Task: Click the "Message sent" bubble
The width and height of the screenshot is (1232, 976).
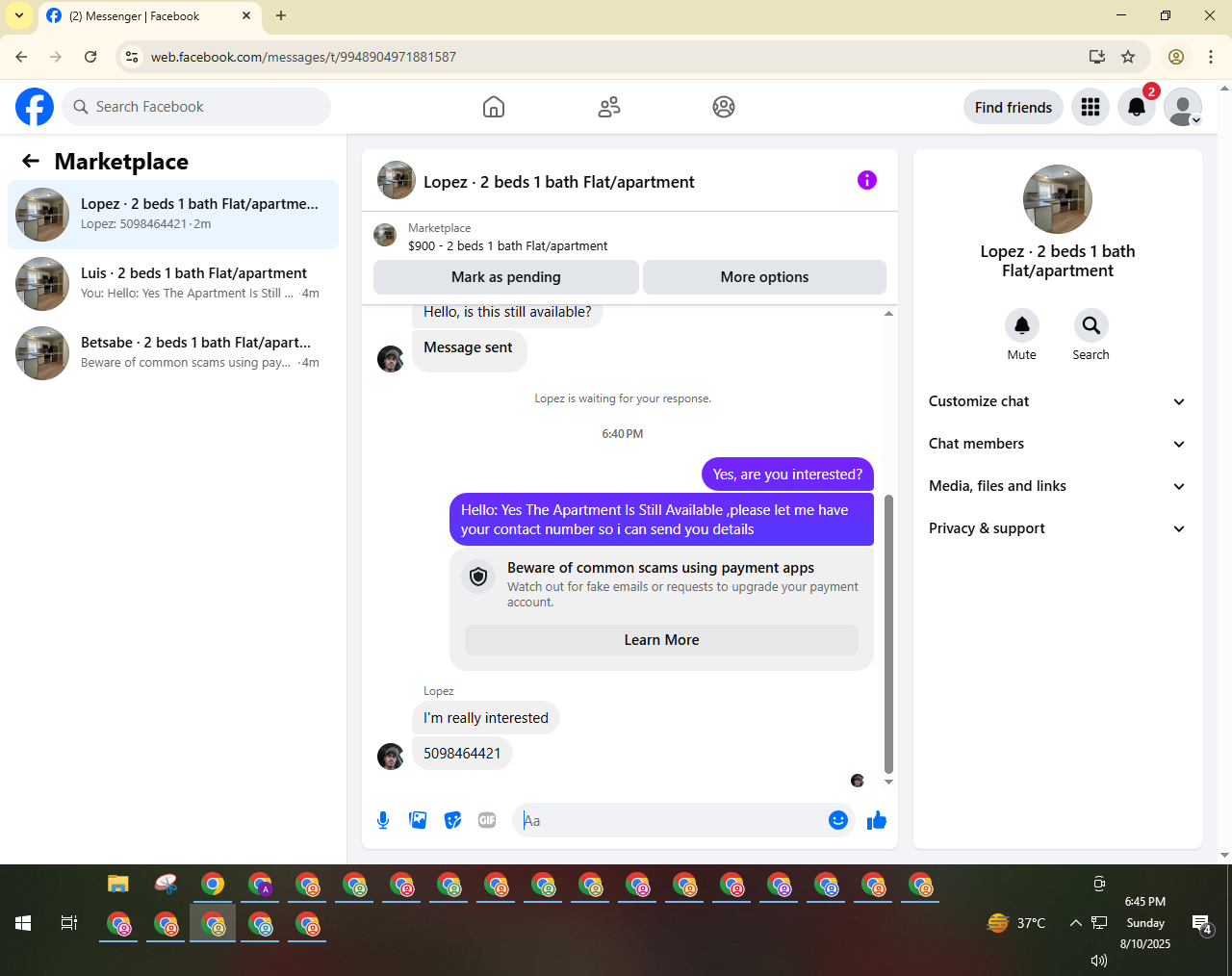Action: coord(469,350)
